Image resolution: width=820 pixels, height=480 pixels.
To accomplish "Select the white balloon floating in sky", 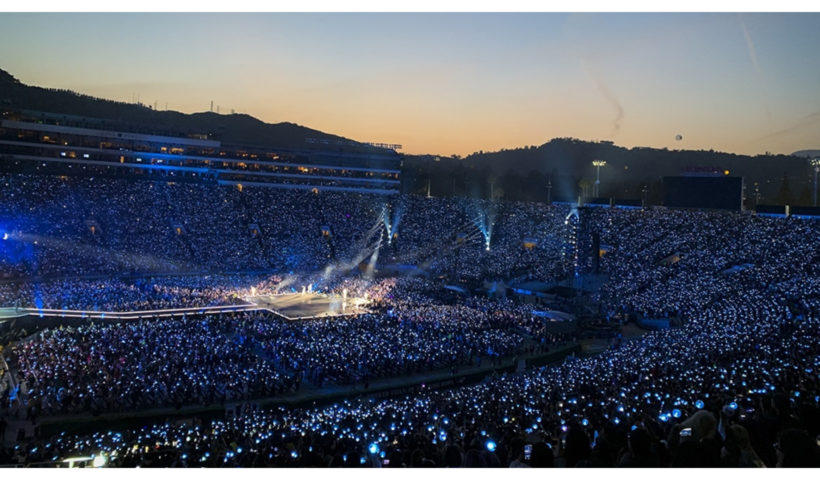I will tap(678, 138).
